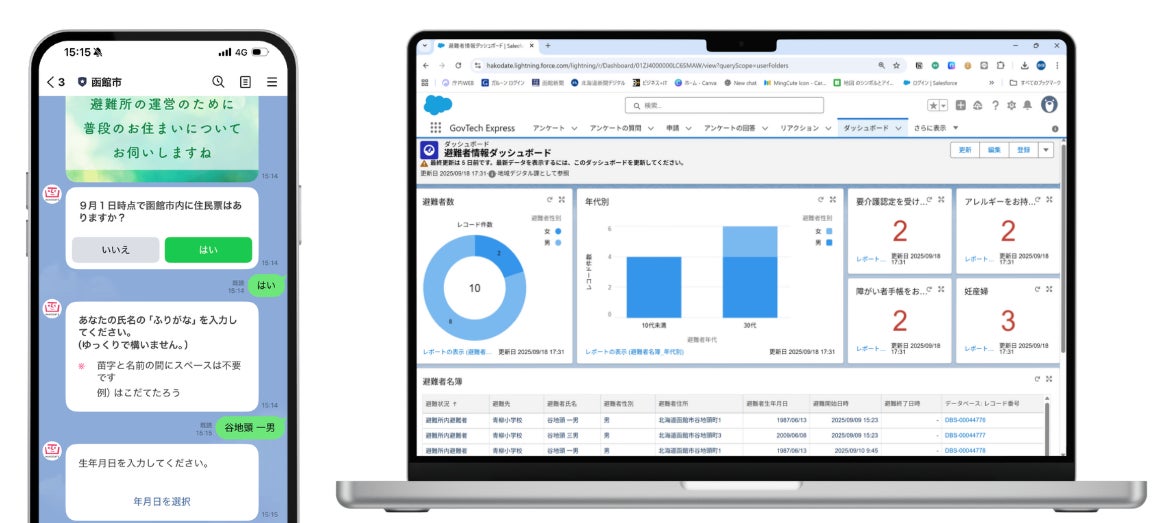Open the ログイン | Salesforce bookmark
The image size is (1172, 523).
(x=931, y=83)
